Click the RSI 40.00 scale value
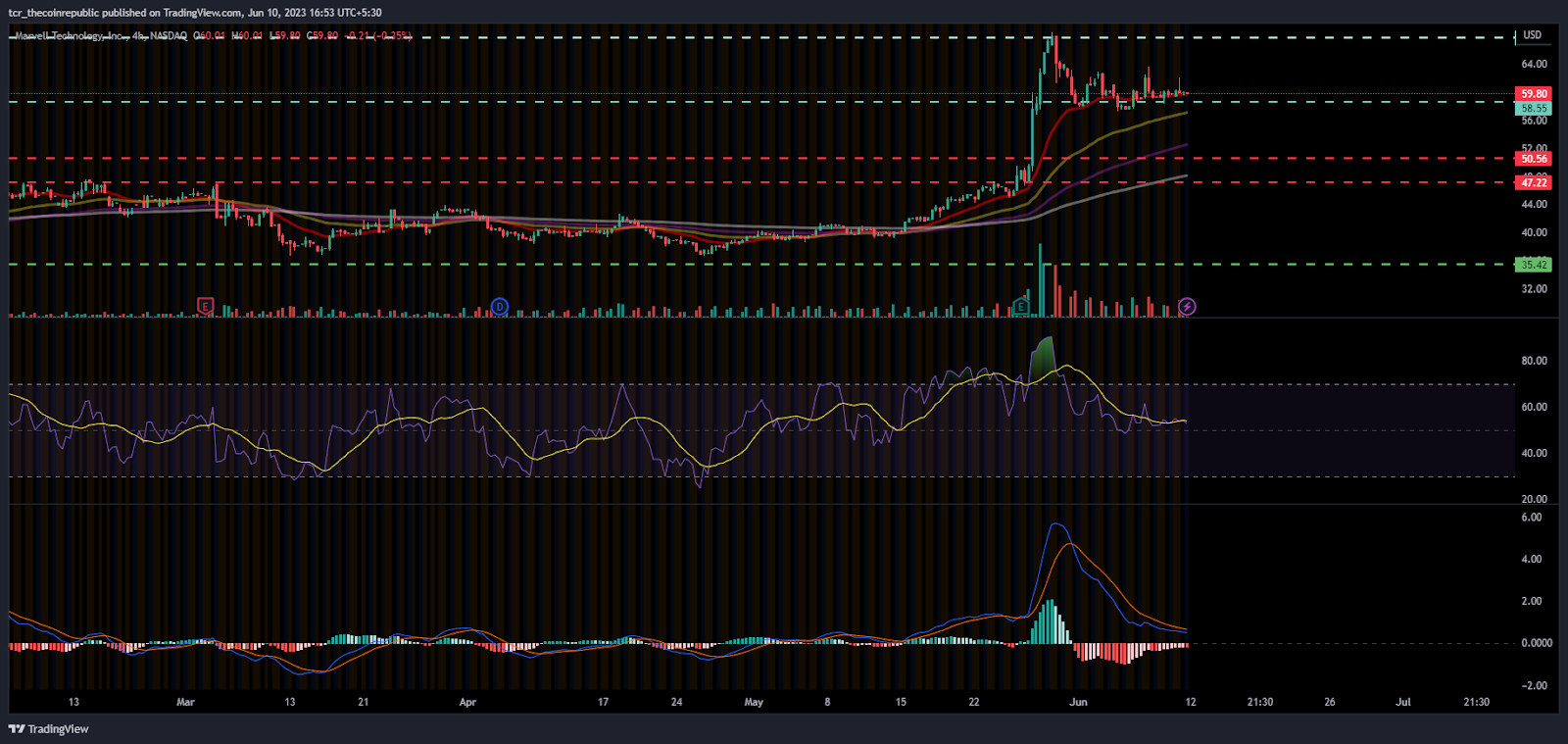Image resolution: width=1568 pixels, height=744 pixels. (x=1534, y=454)
